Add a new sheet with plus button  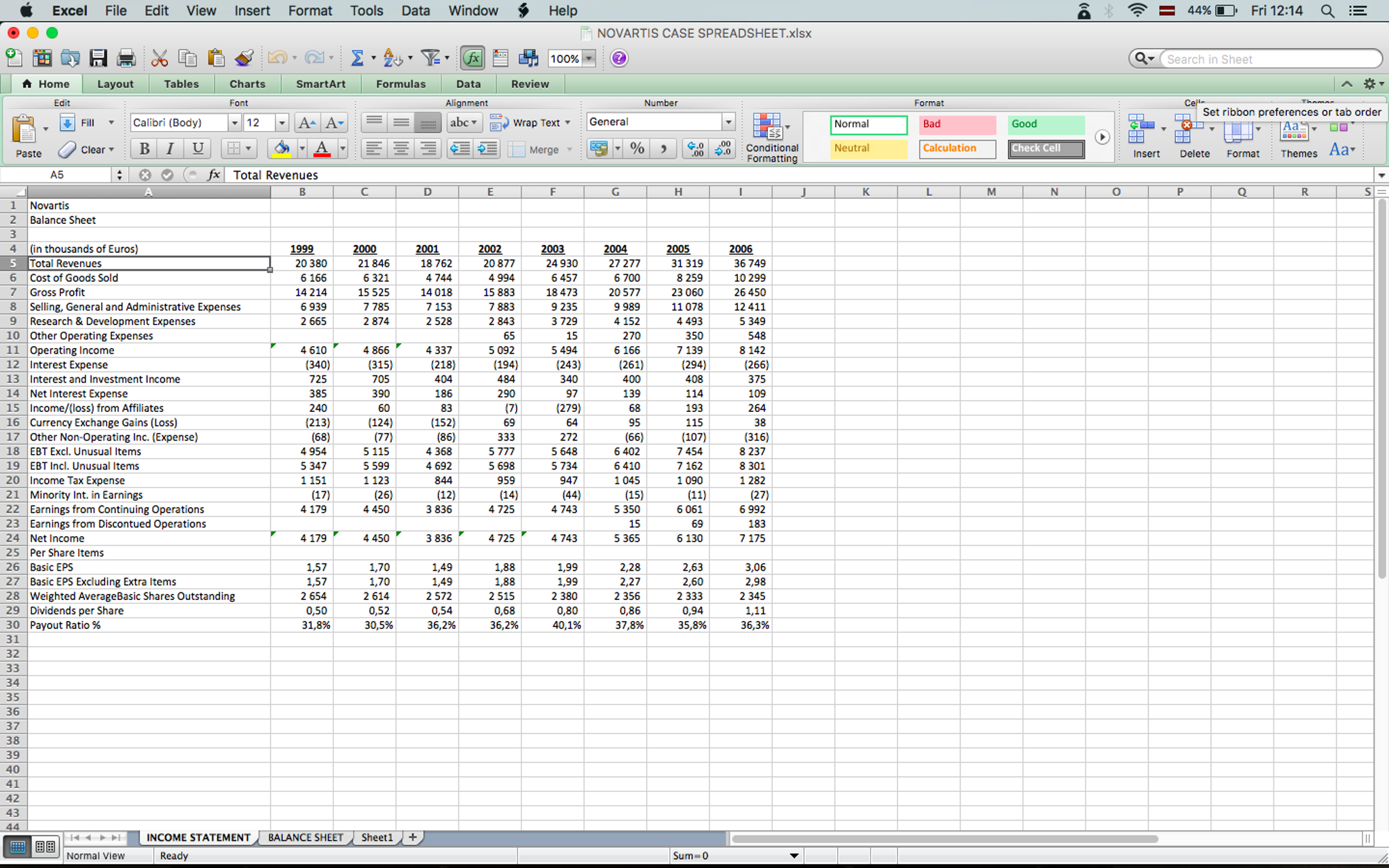(412, 837)
